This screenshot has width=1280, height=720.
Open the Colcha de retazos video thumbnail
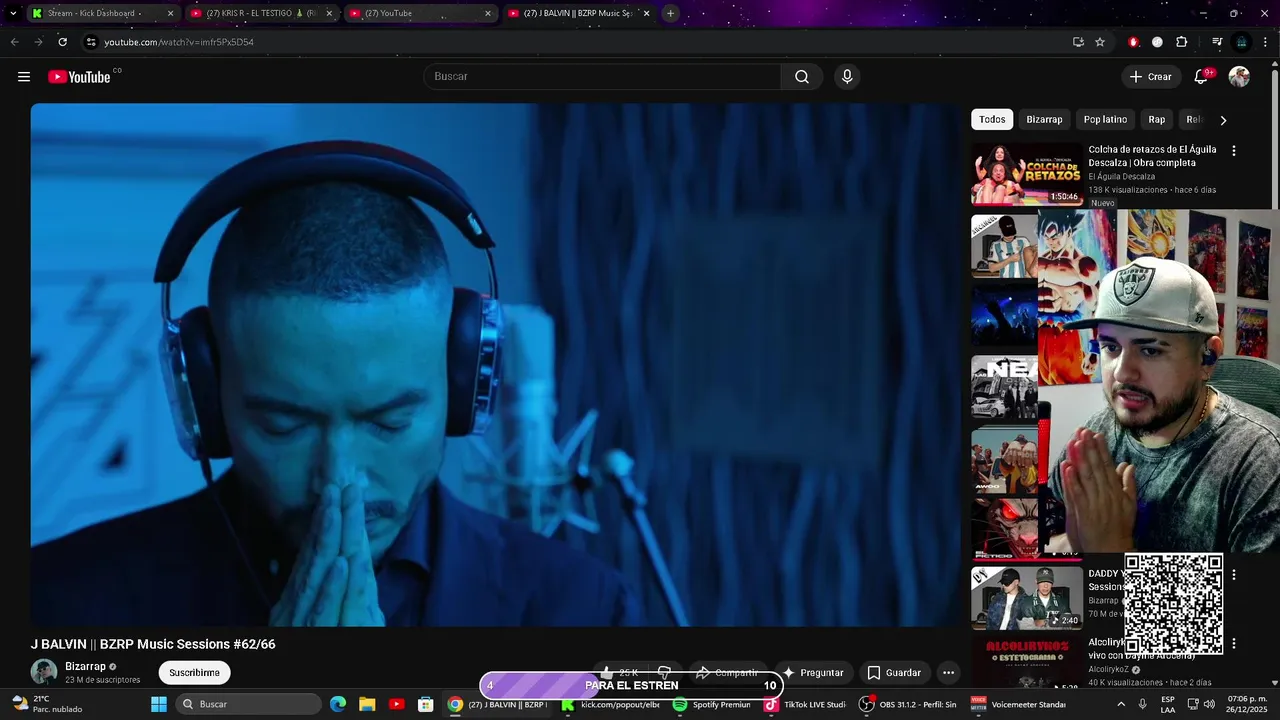(1027, 173)
